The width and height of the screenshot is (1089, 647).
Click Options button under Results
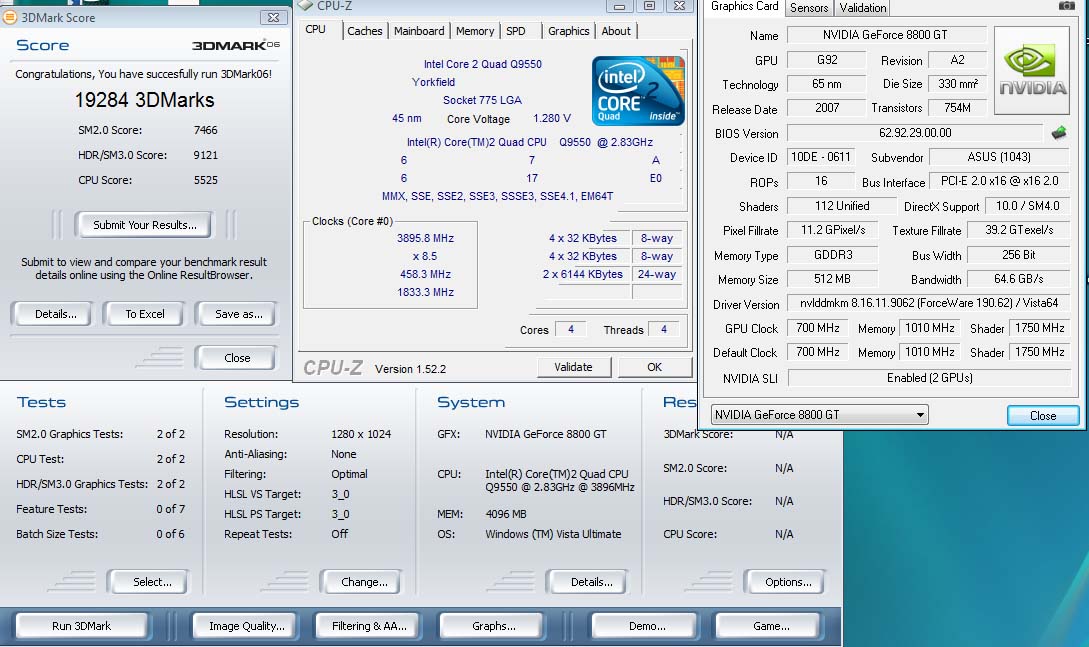[x=788, y=582]
